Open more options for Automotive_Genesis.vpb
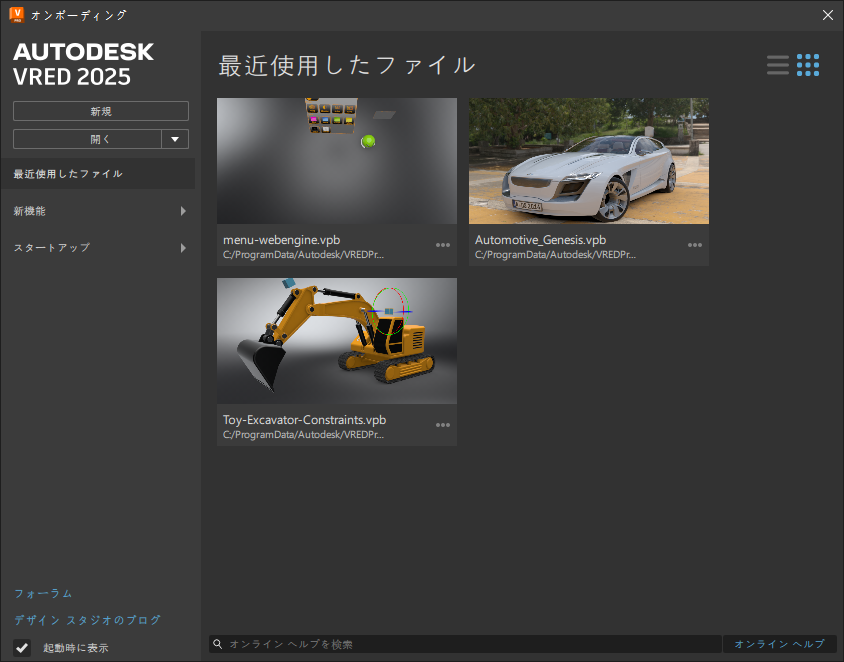This screenshot has width=844, height=662. (x=694, y=245)
